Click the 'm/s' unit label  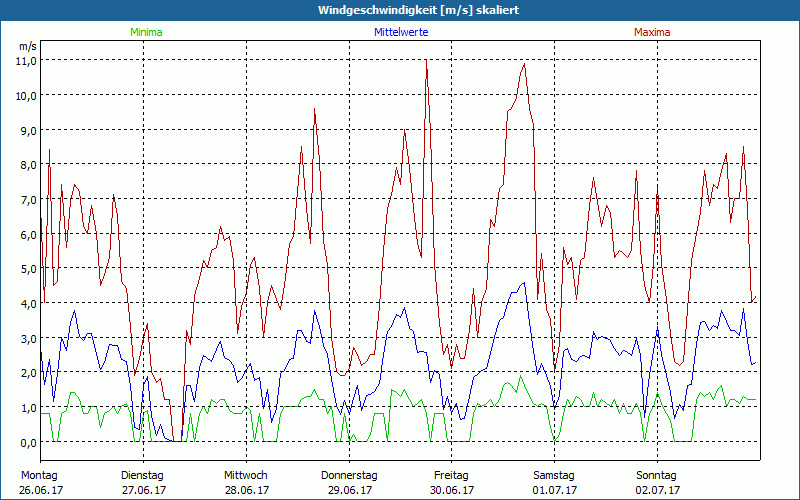[x=28, y=46]
